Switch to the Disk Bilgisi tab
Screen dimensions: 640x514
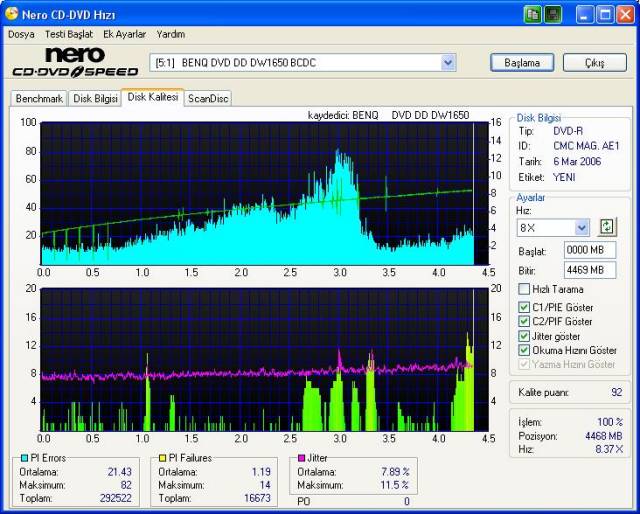[x=96, y=98]
